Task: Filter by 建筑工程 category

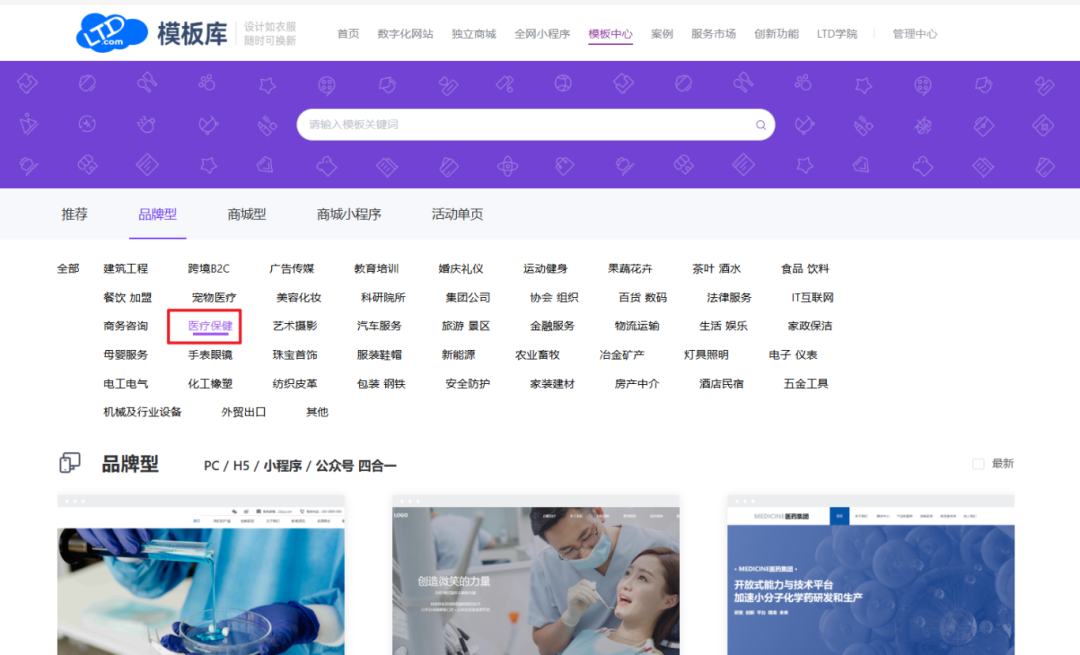Action: pos(125,269)
